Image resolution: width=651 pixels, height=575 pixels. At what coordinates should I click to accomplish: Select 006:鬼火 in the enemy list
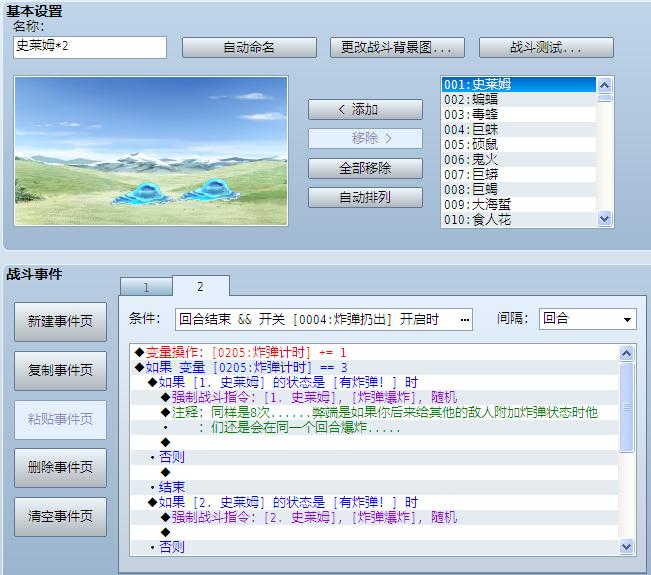tap(519, 159)
